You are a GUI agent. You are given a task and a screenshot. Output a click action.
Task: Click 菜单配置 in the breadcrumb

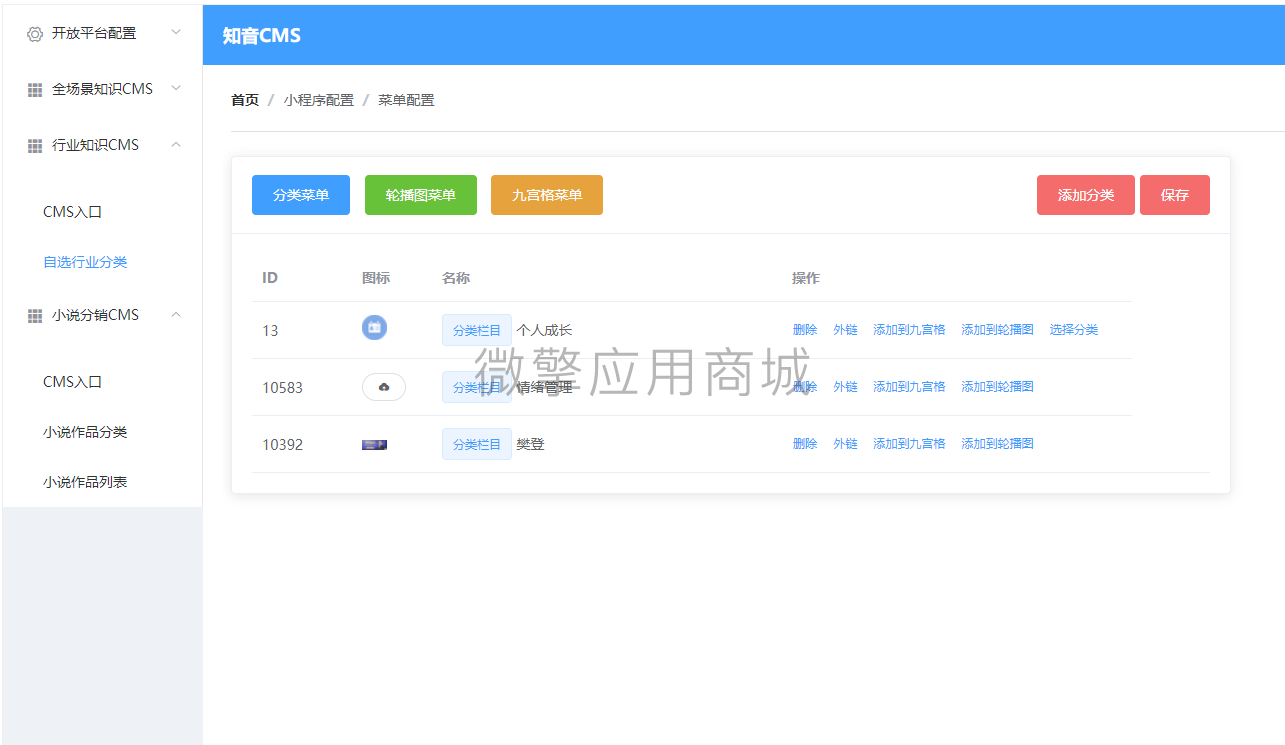coord(406,100)
